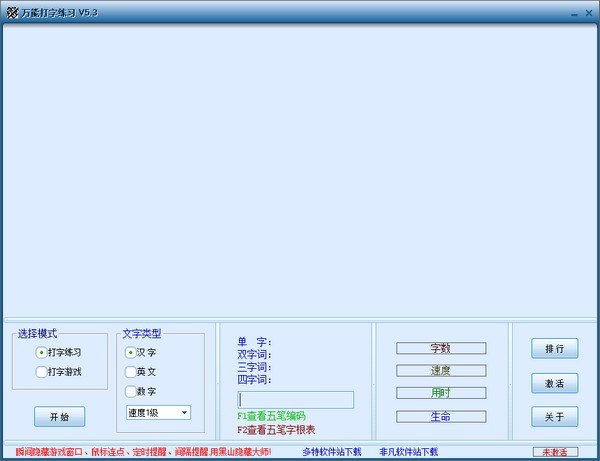The image size is (600, 461).
Task: Select 打字游戏 game mode
Action: [x=41, y=372]
